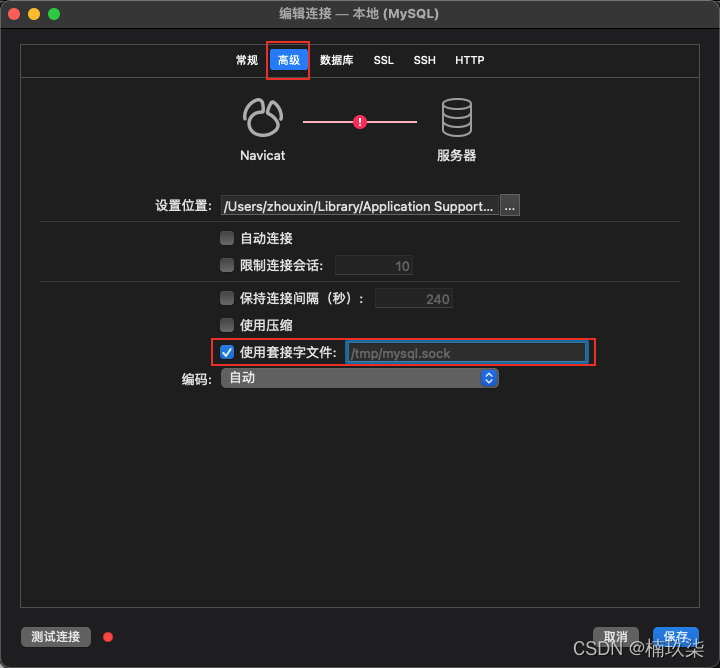Click the socket file path input field
This screenshot has width=720, height=668.
[x=466, y=352]
